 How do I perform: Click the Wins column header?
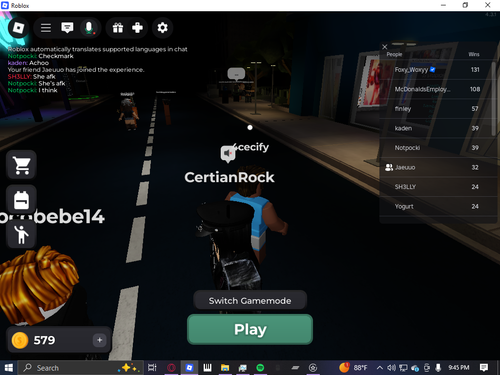474,54
